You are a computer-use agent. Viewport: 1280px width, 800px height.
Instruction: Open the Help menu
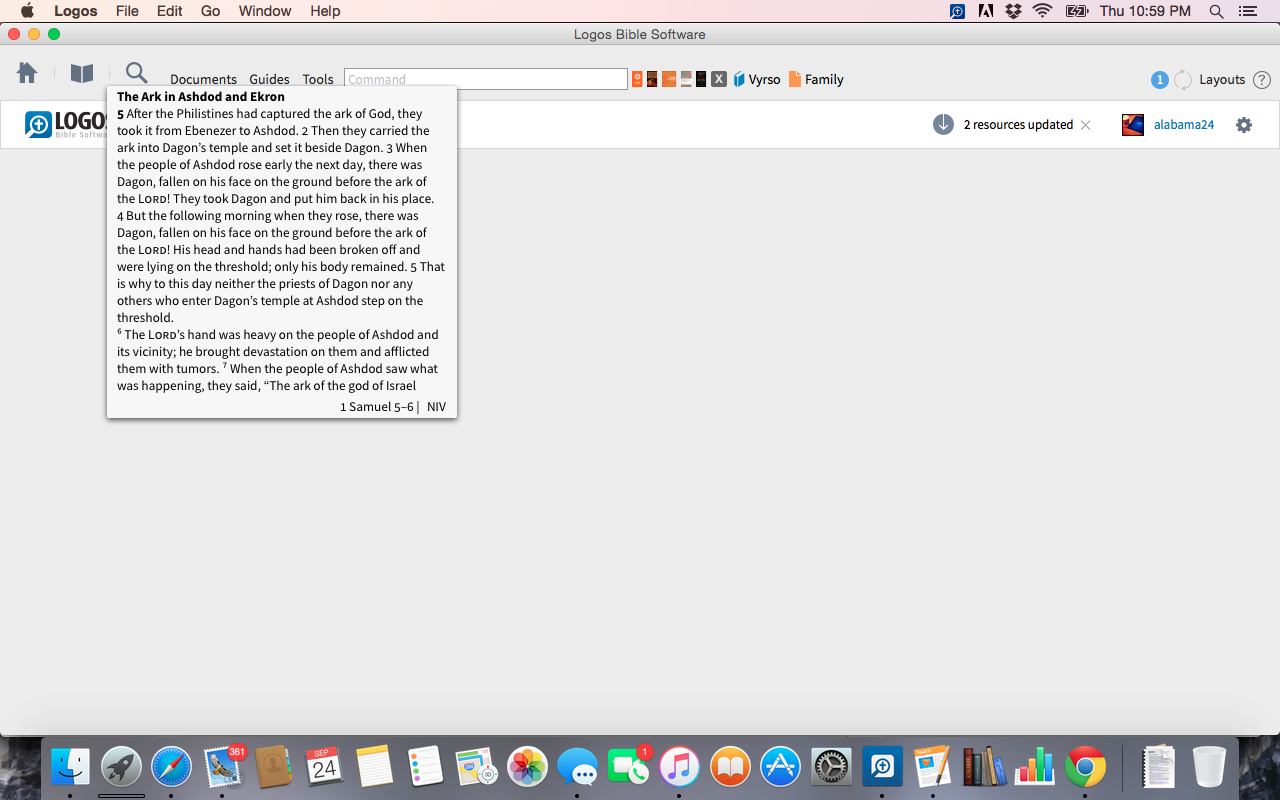325,11
